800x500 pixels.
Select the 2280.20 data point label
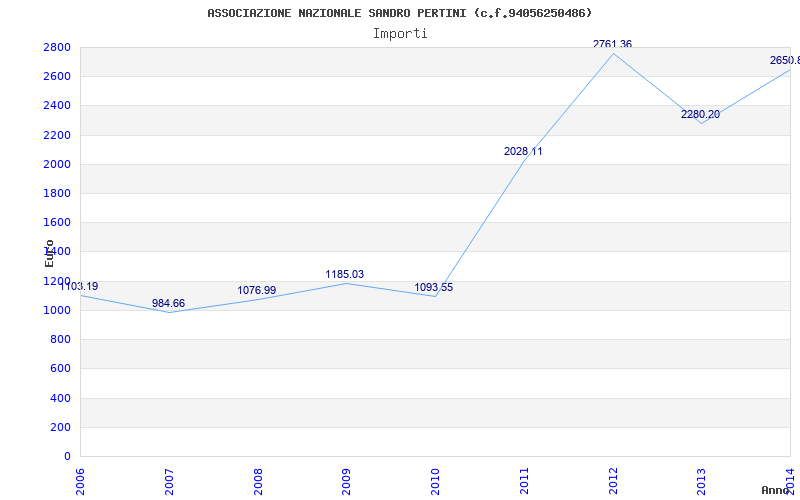point(701,114)
